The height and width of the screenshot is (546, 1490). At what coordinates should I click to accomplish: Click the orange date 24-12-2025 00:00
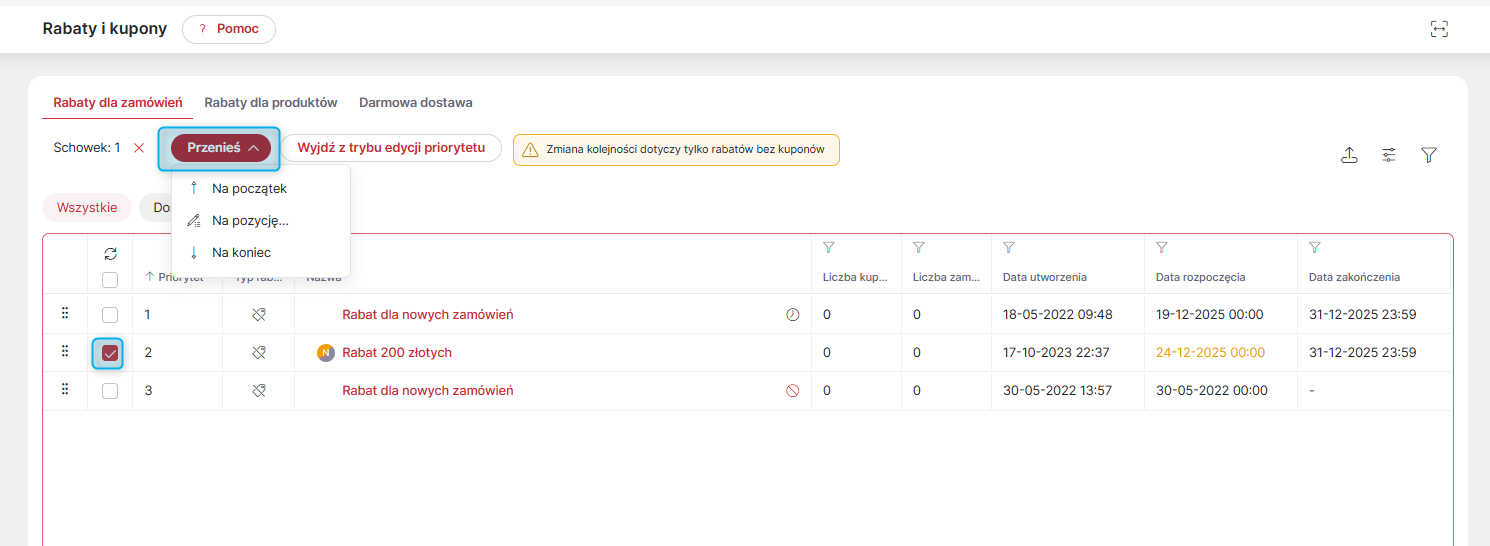[1210, 353]
